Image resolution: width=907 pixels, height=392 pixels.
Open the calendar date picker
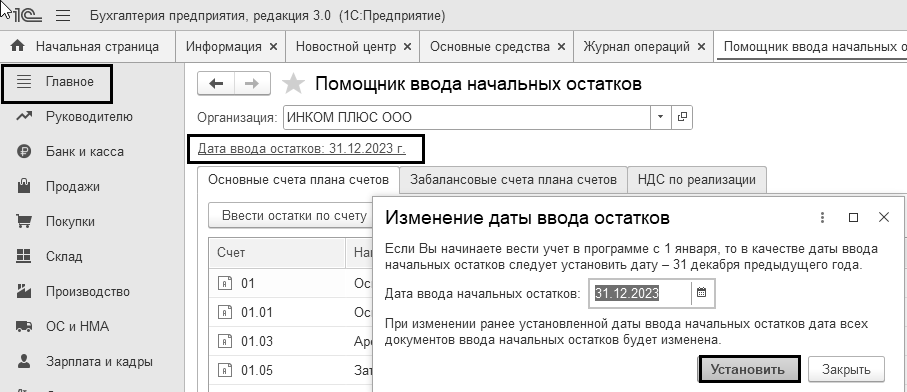pos(702,293)
